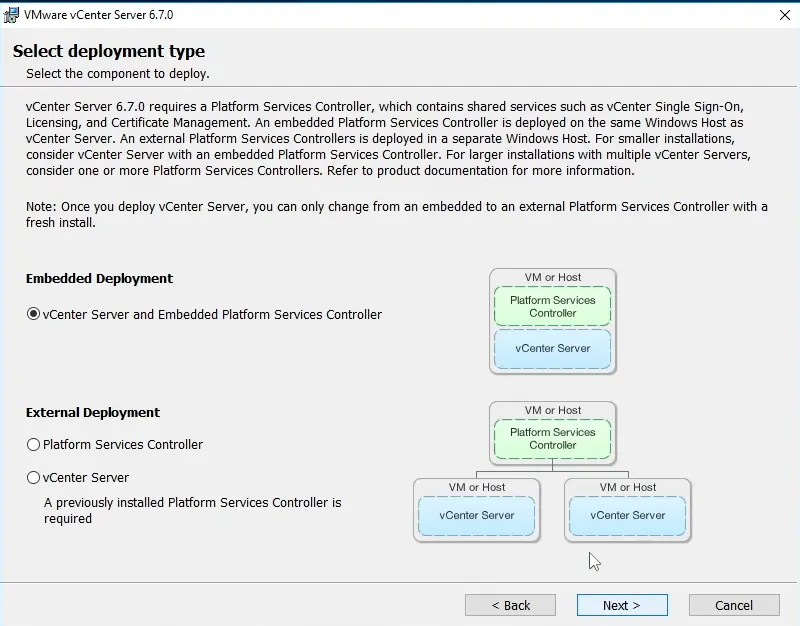Go to the previous step with Back
This screenshot has height=626, width=800.
[510, 605]
